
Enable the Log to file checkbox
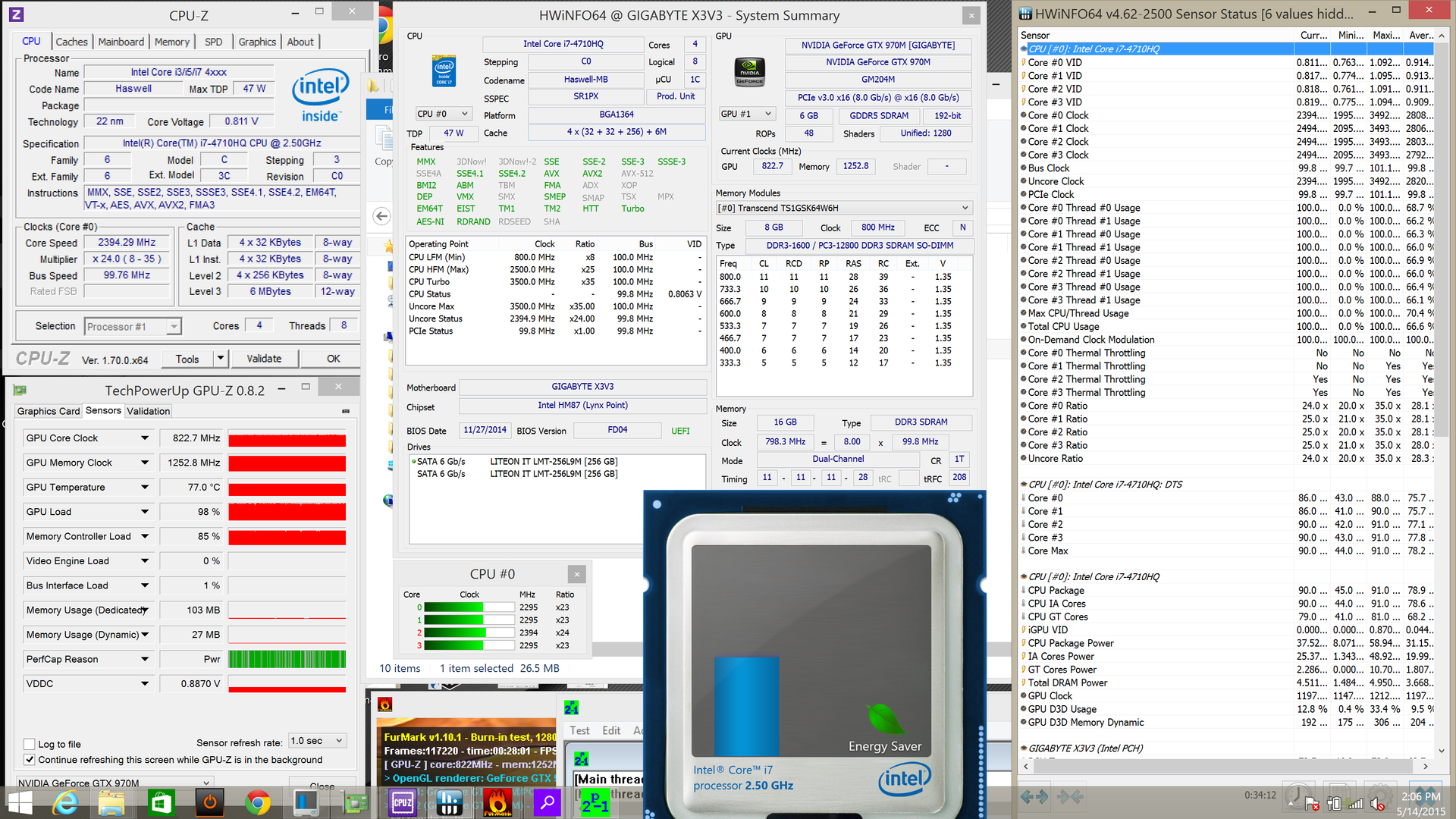point(30,744)
